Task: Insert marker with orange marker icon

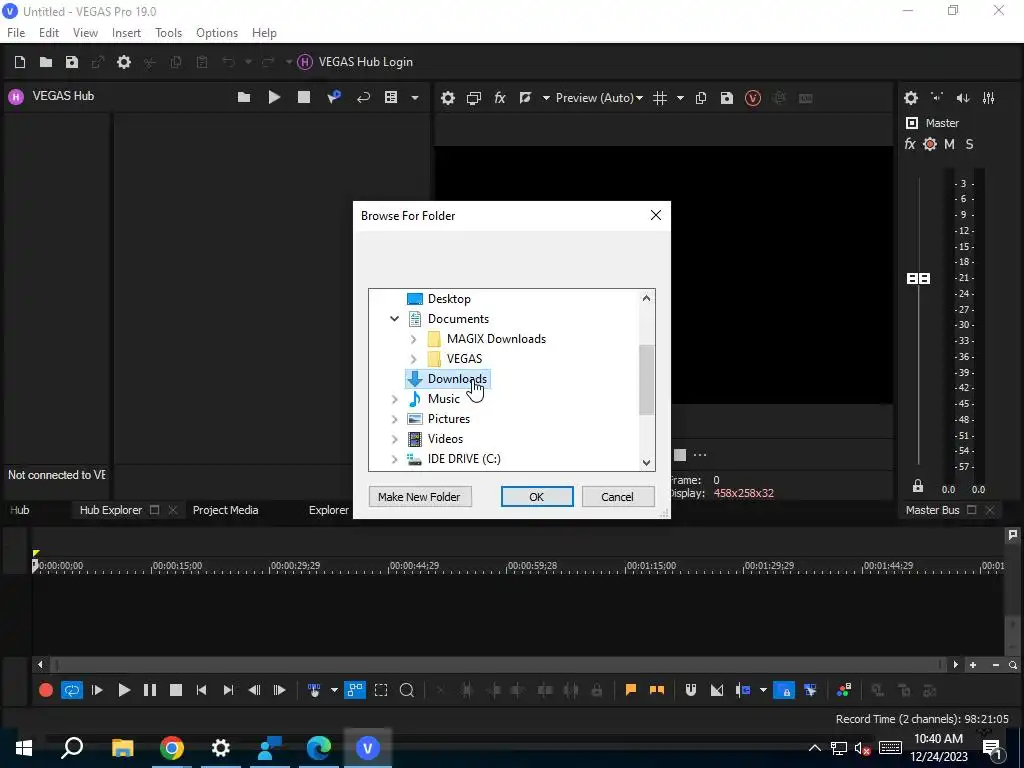Action: tap(630, 690)
